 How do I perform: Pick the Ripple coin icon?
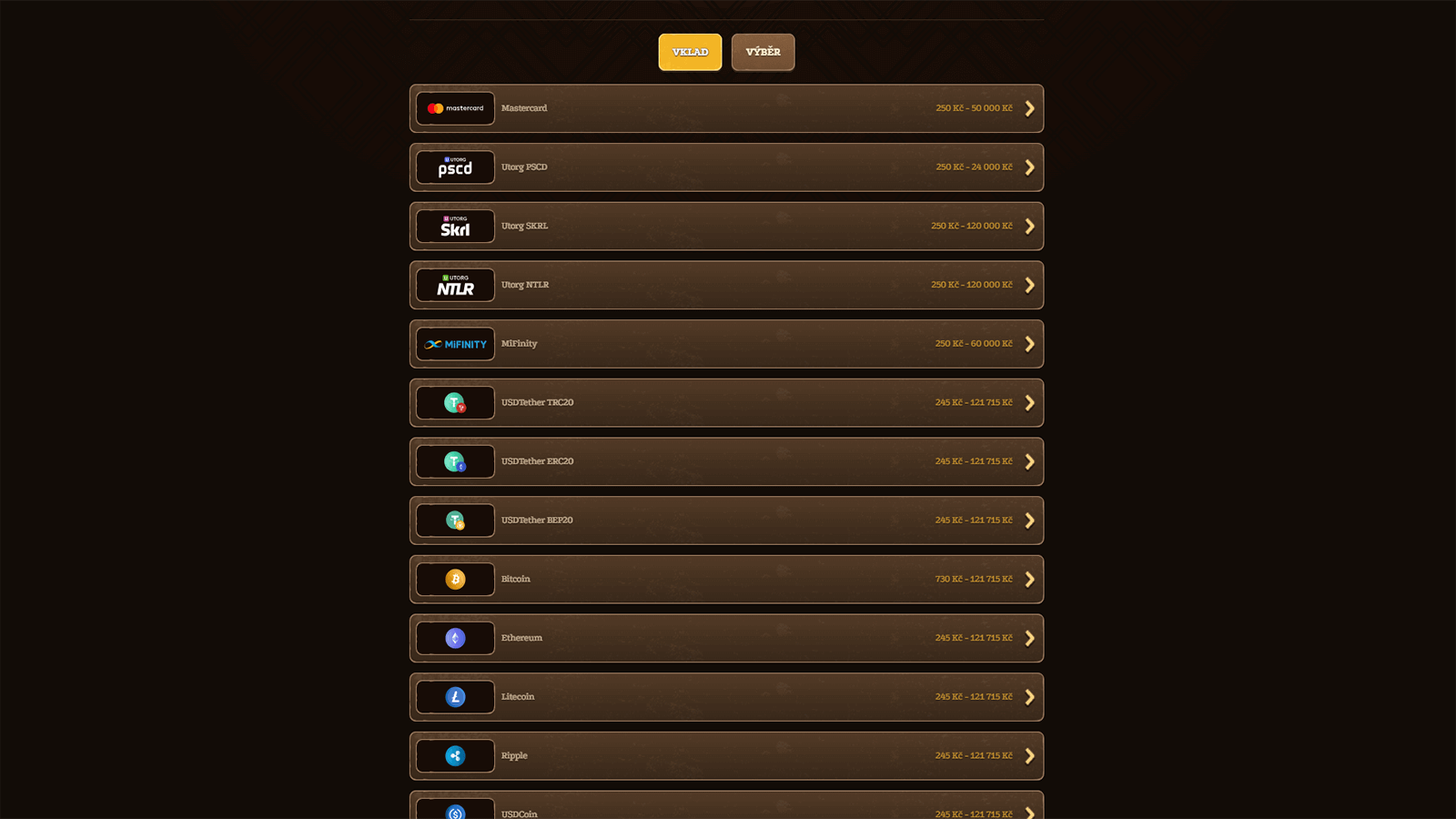click(x=455, y=755)
